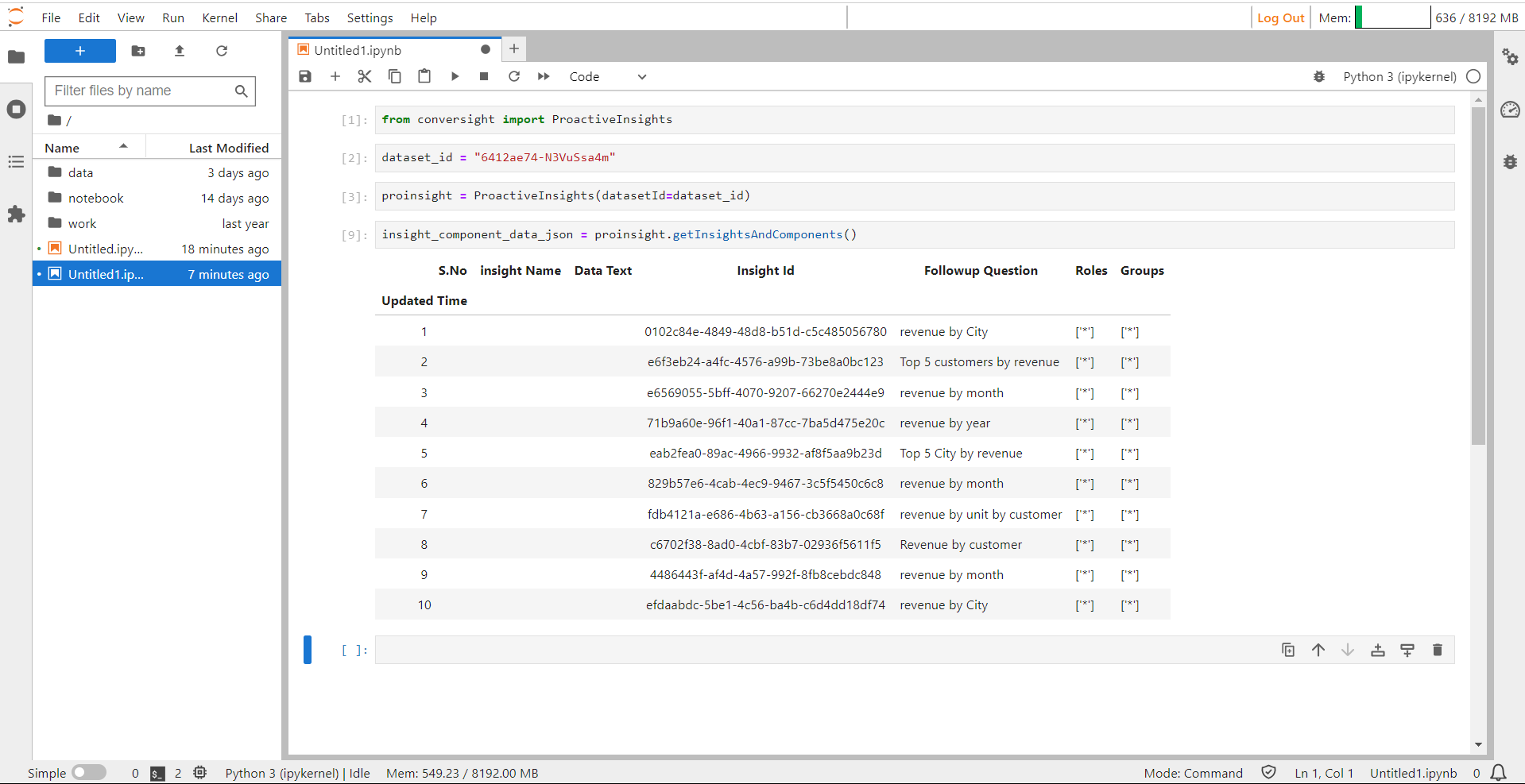The image size is (1525, 784).
Task: Select Untitled.ipynb in file list
Action: (x=157, y=249)
